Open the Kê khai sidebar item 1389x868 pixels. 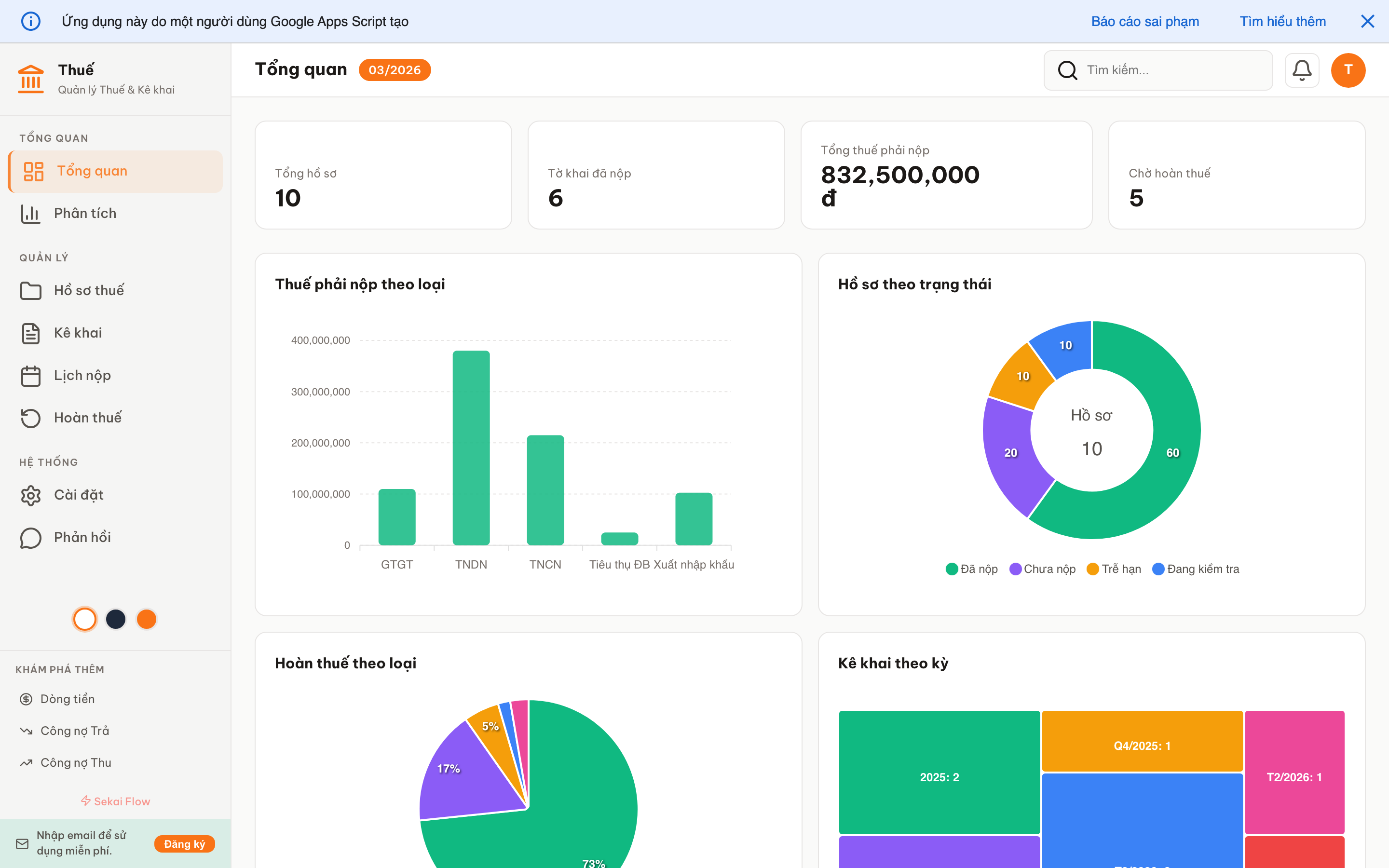click(78, 333)
